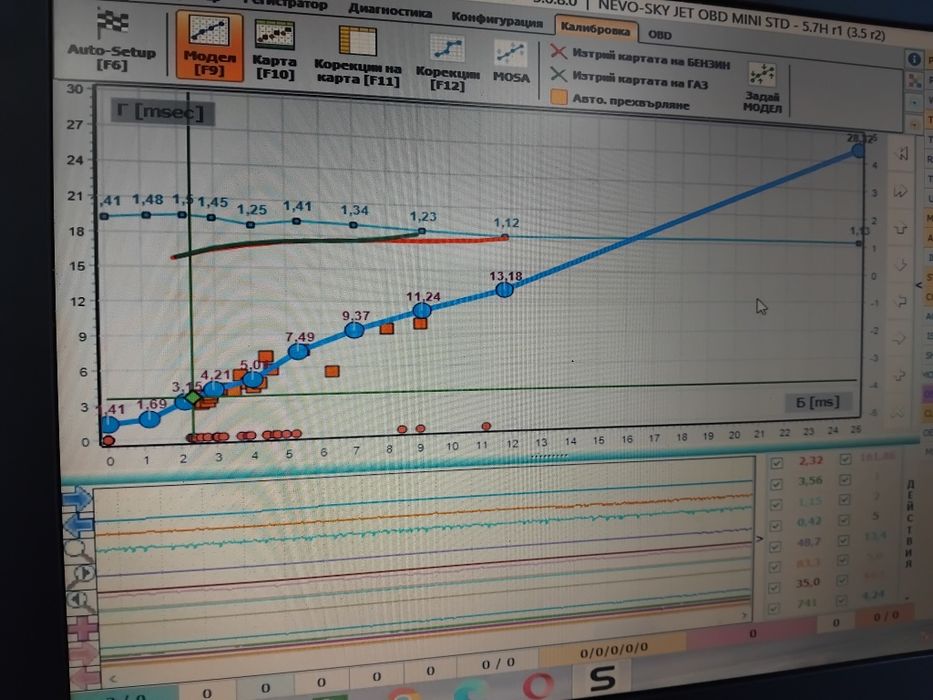Screen dimensions: 933x700
Task: Toggle the checkbox next to value 0,42
Action: [775, 526]
